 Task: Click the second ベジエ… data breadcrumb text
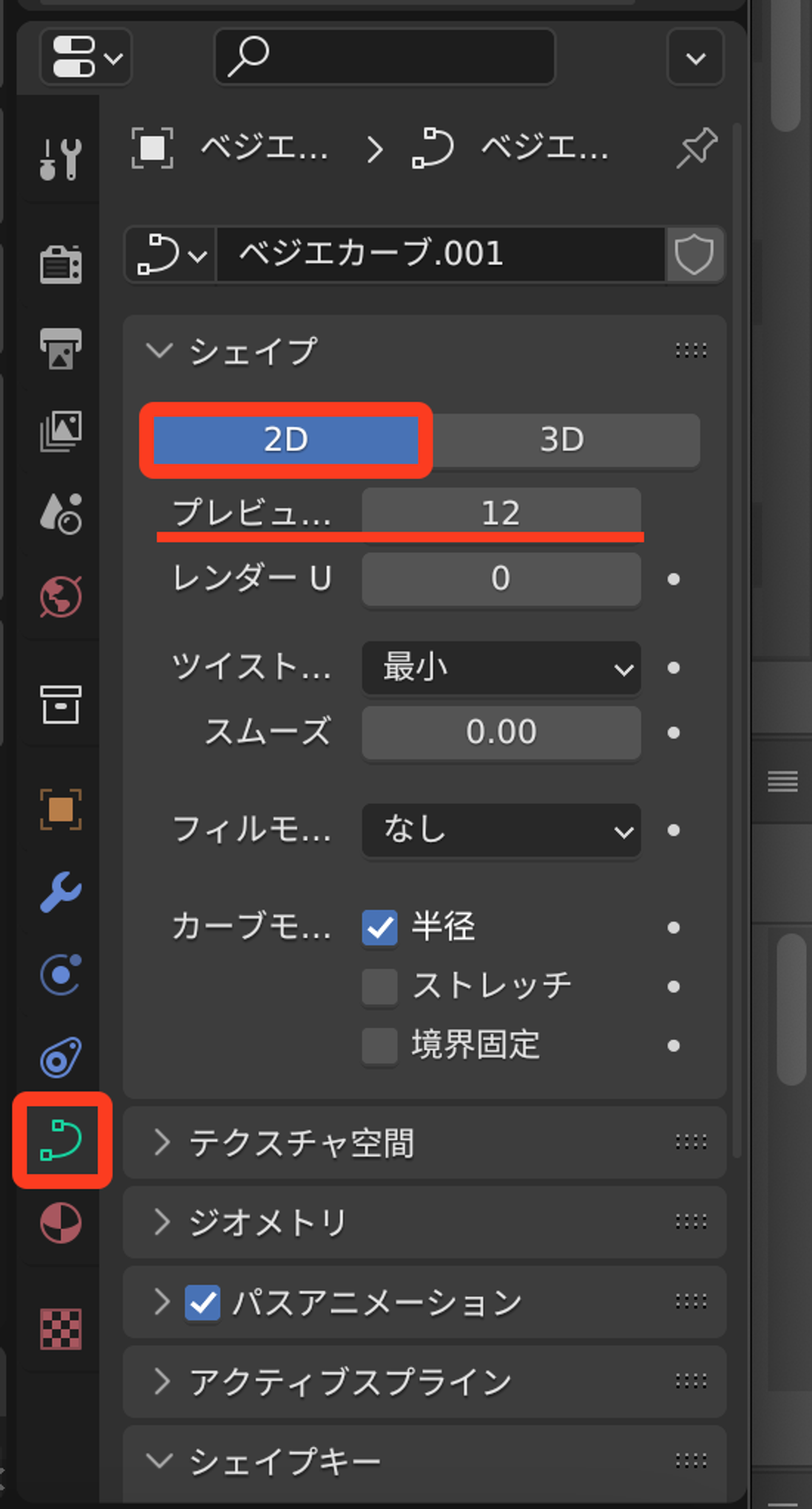[546, 148]
